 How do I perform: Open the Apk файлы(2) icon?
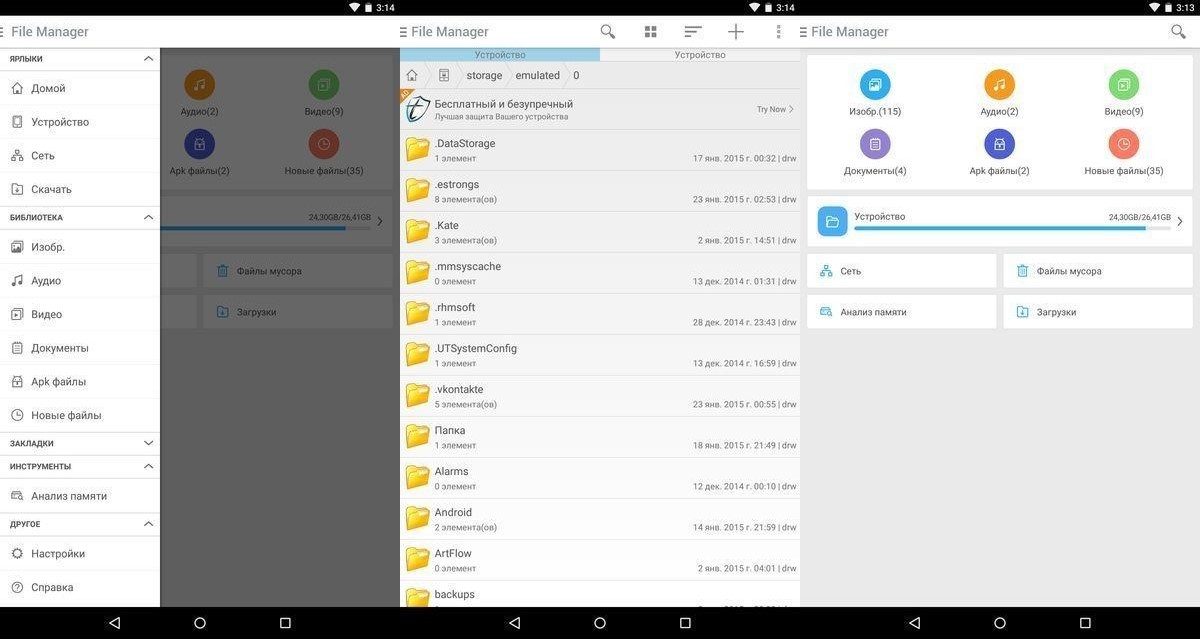click(998, 144)
